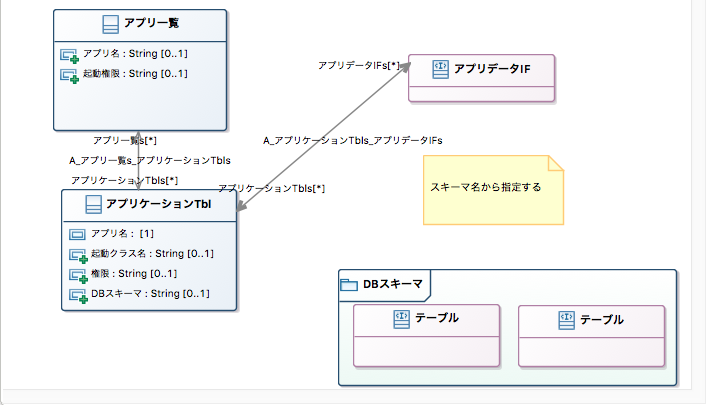Select the DBスキーマ package tab label
This screenshot has height=405, width=706.
393,284
